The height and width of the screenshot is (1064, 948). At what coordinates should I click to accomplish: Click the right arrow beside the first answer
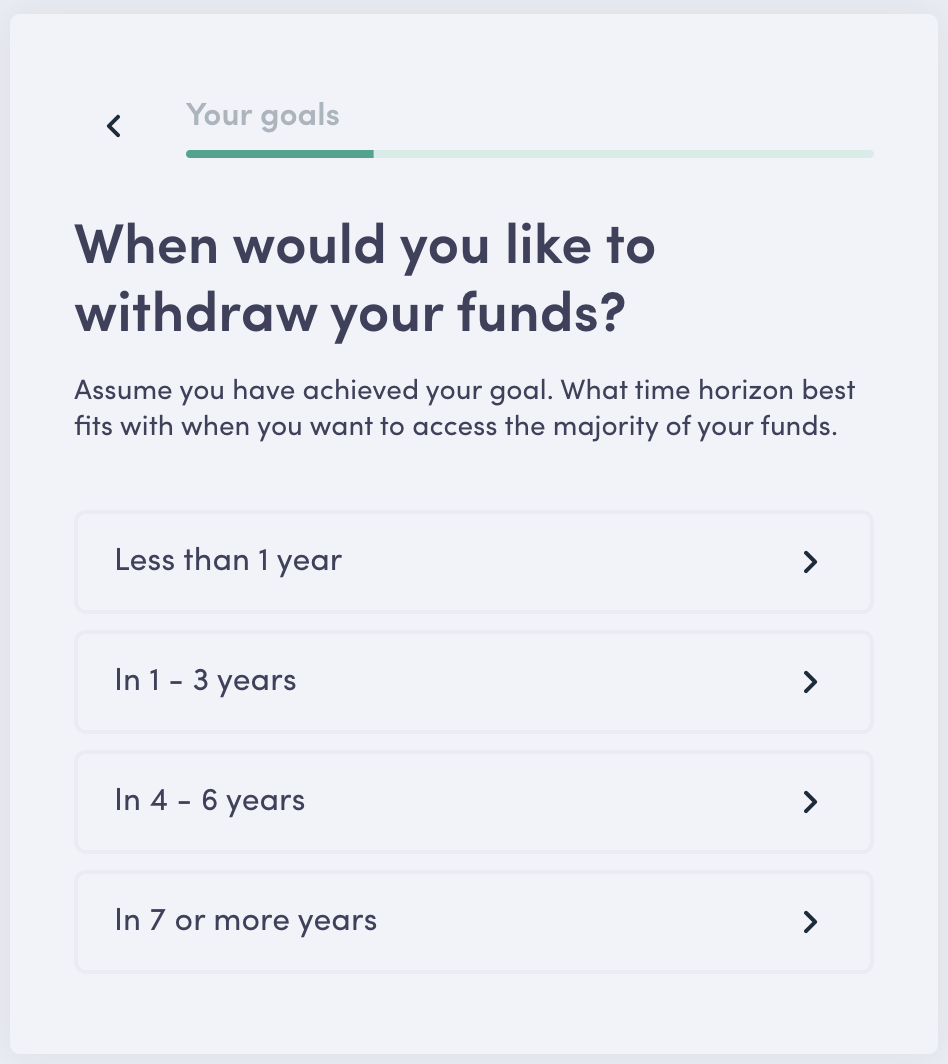tap(810, 562)
